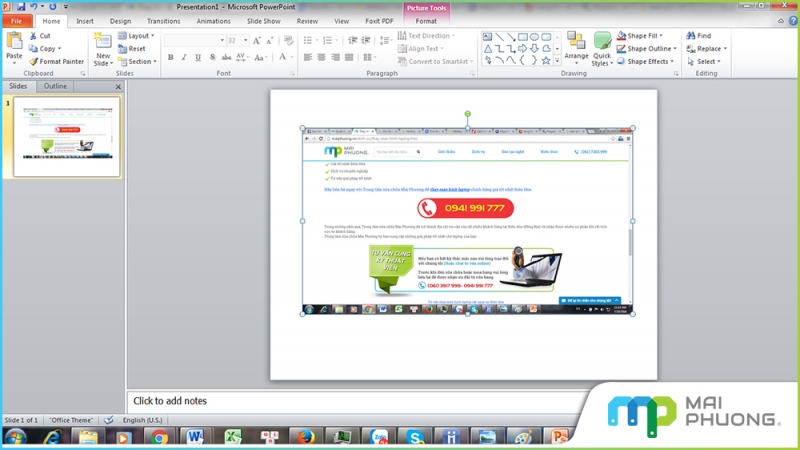
Task: Open the Select dropdown
Action: coord(704,61)
